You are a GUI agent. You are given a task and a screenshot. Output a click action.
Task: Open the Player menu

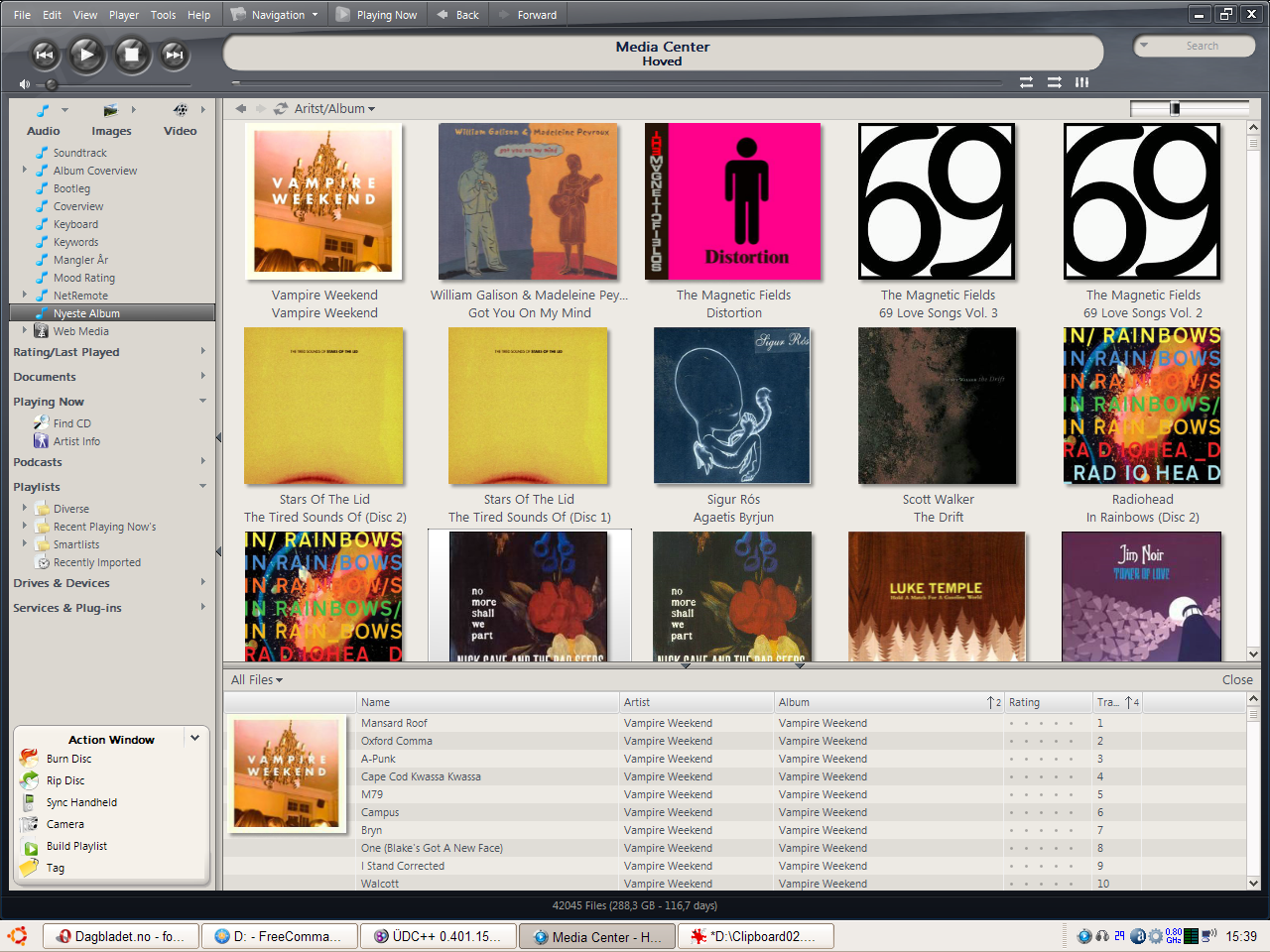tap(124, 15)
